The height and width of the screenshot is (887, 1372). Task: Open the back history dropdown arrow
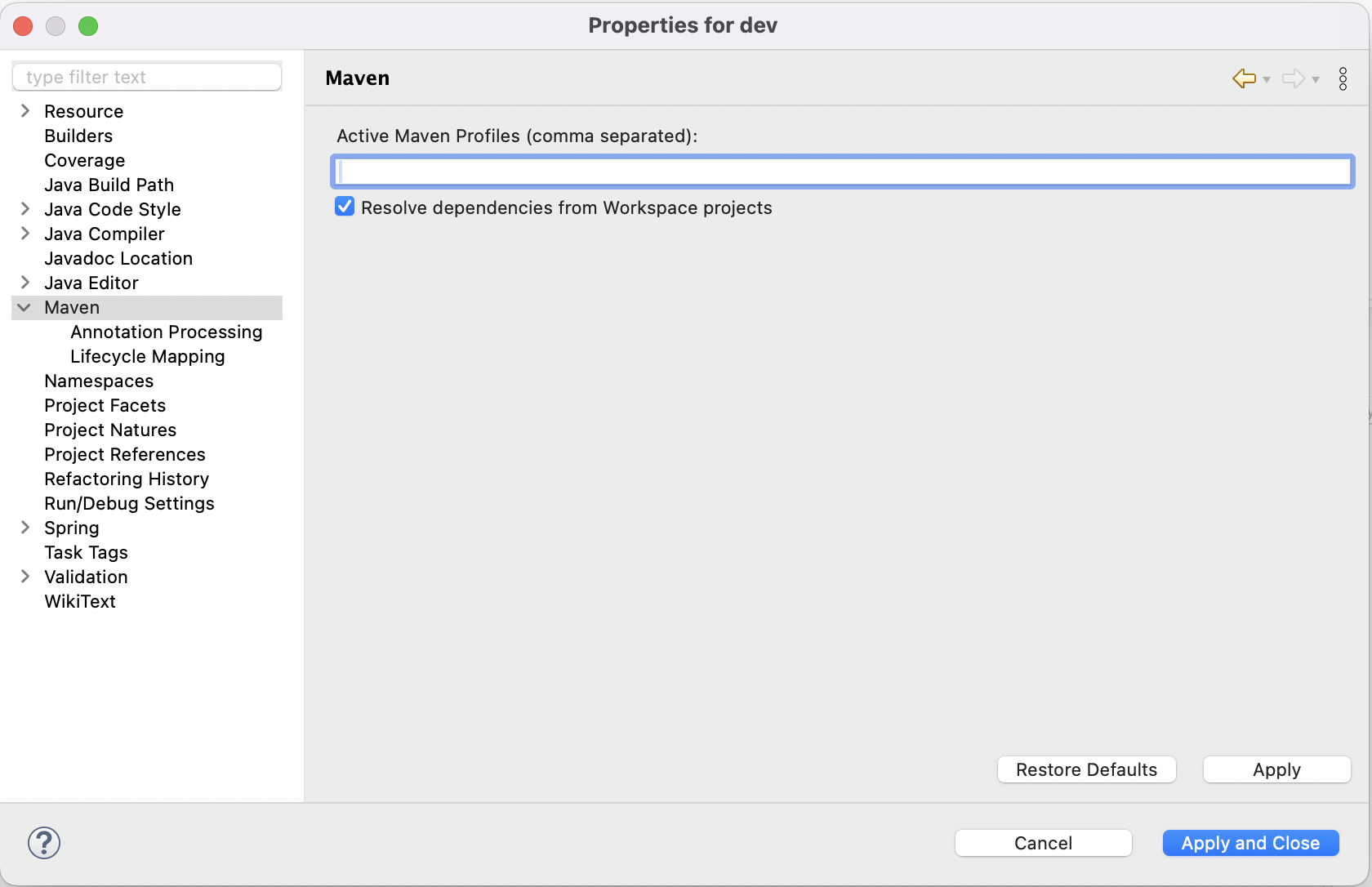[1267, 80]
